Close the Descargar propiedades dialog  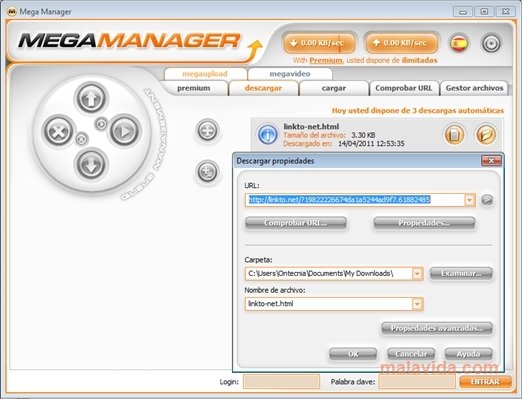491,161
